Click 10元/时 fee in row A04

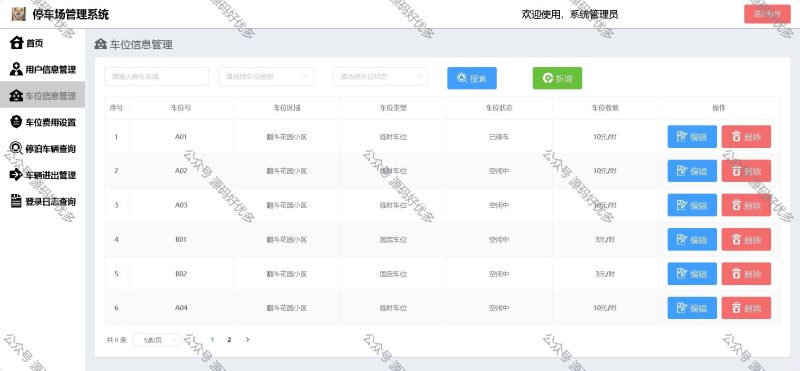tap(605, 308)
